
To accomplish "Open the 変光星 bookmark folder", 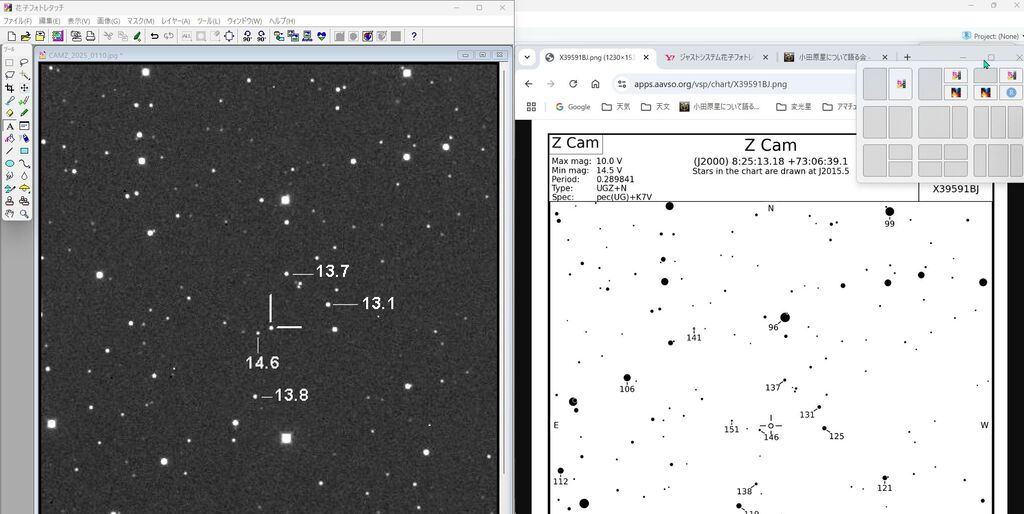I will [x=793, y=106].
